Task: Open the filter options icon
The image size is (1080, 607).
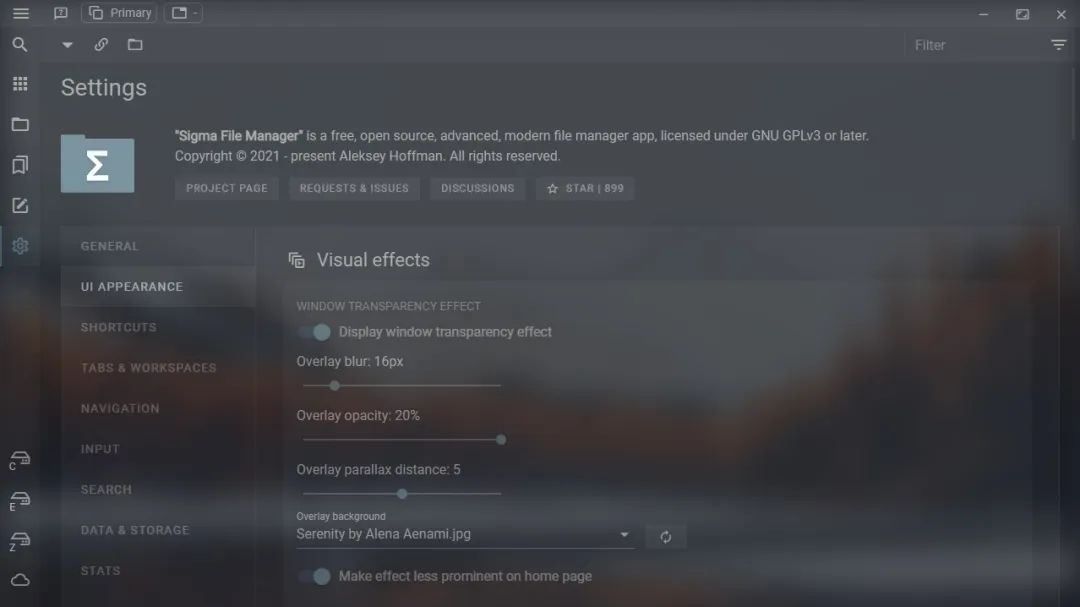Action: [x=1059, y=45]
